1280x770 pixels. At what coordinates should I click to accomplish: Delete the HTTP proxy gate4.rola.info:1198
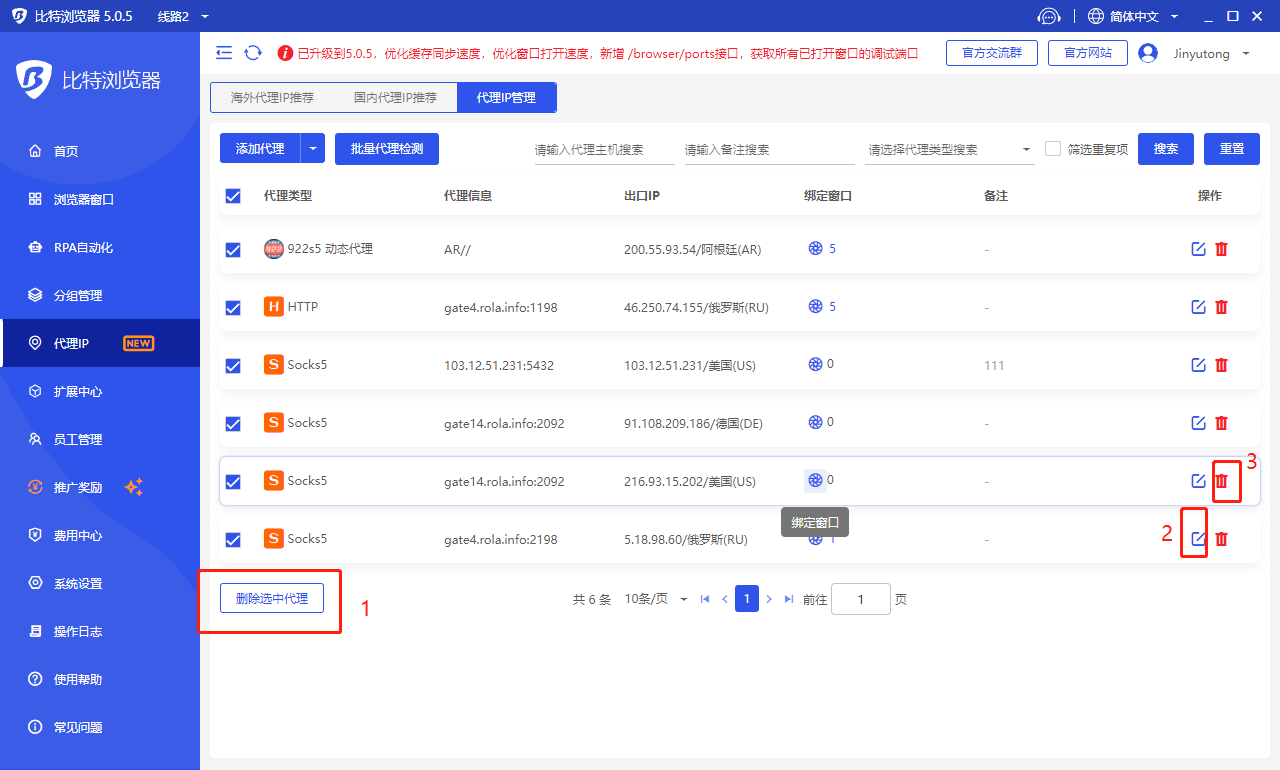tap(1221, 307)
